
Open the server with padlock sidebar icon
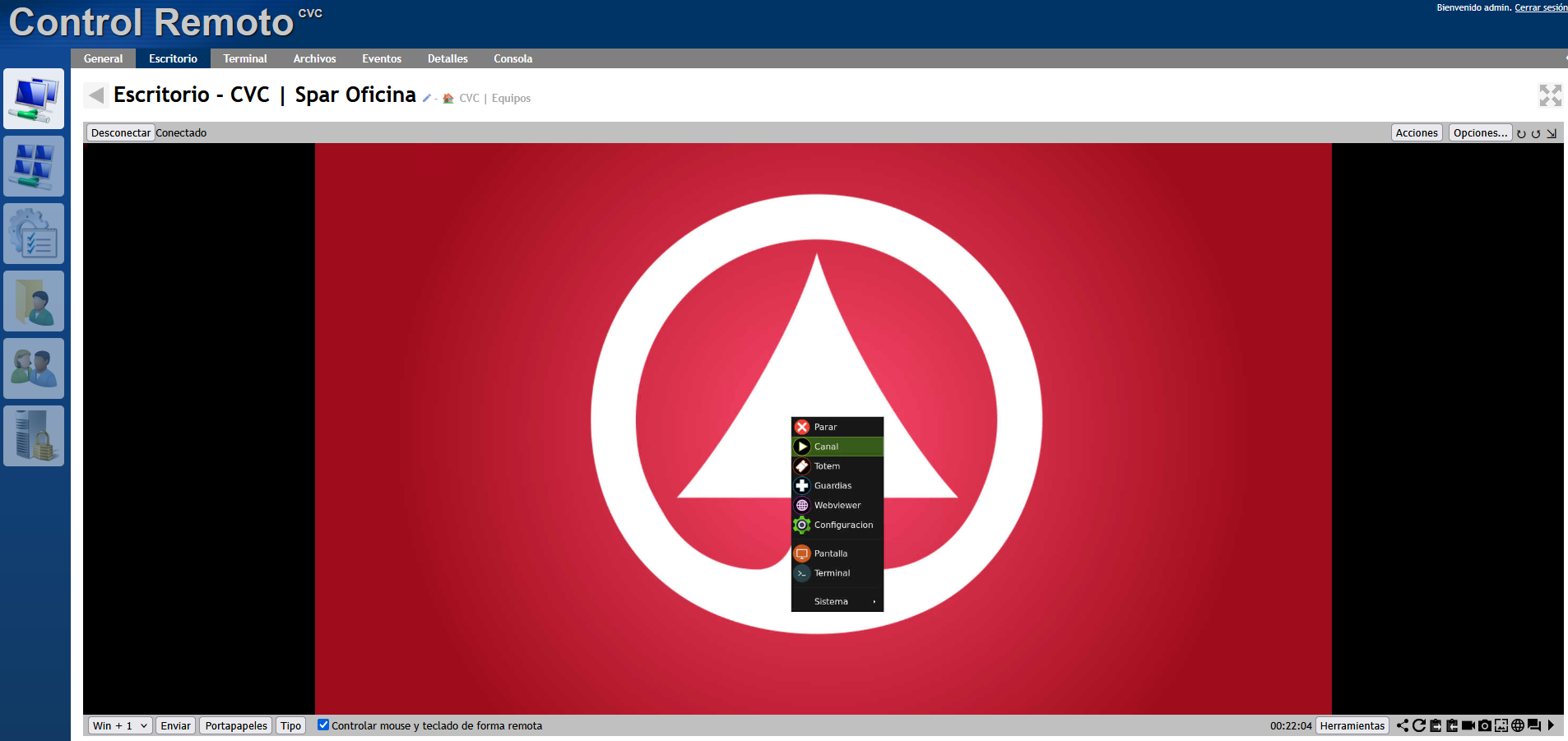[x=34, y=436]
